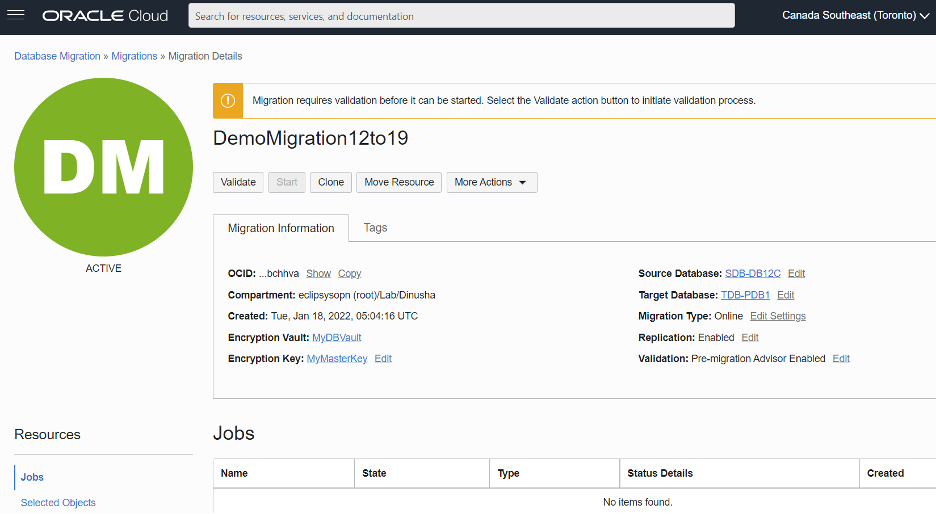Edit the Target Database

[786, 295]
